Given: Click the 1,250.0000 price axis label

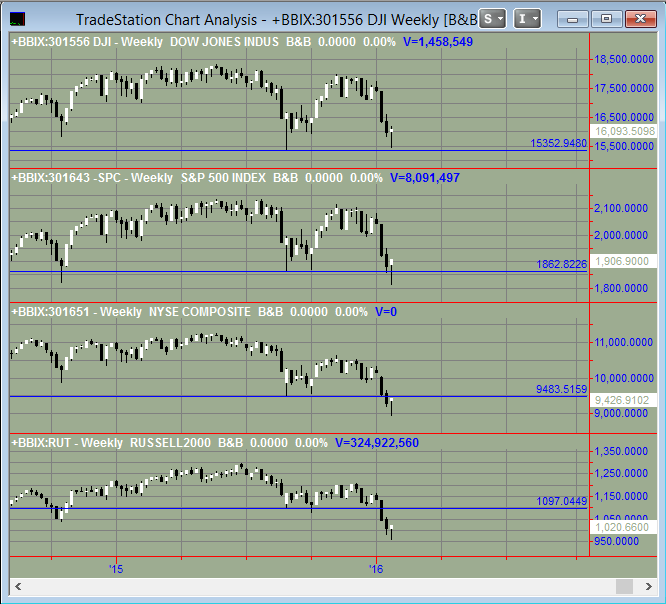Looking at the screenshot, I should (x=621, y=473).
